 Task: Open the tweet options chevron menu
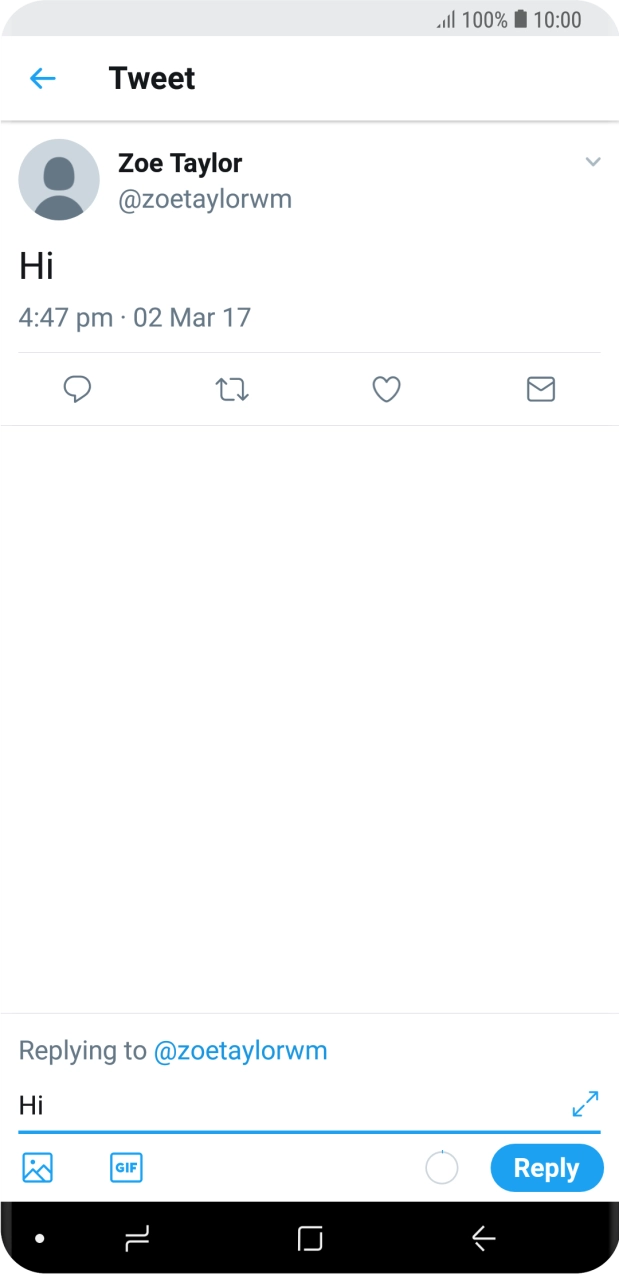(593, 161)
